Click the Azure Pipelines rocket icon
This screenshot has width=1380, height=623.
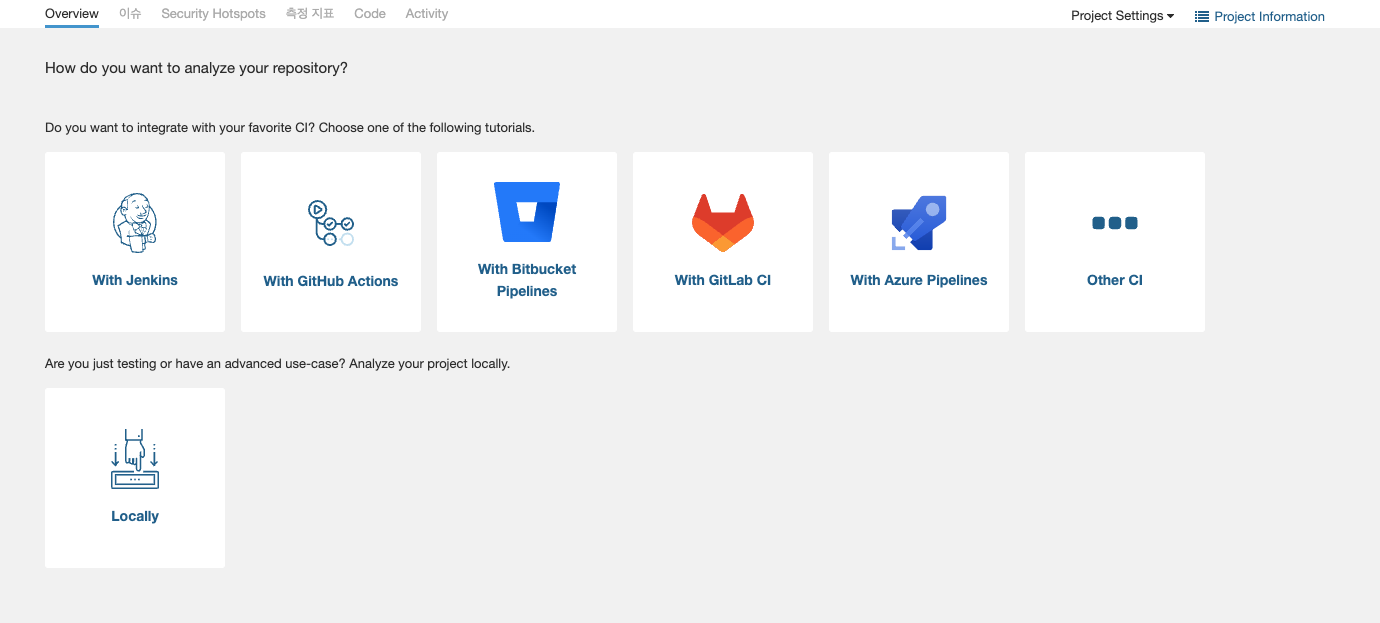919,223
